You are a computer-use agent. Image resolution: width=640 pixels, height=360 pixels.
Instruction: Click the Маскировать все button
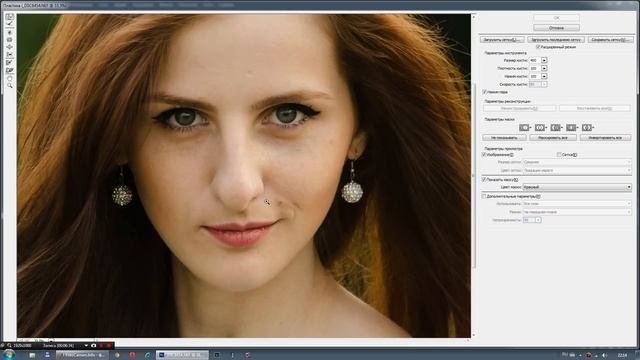tap(553, 138)
